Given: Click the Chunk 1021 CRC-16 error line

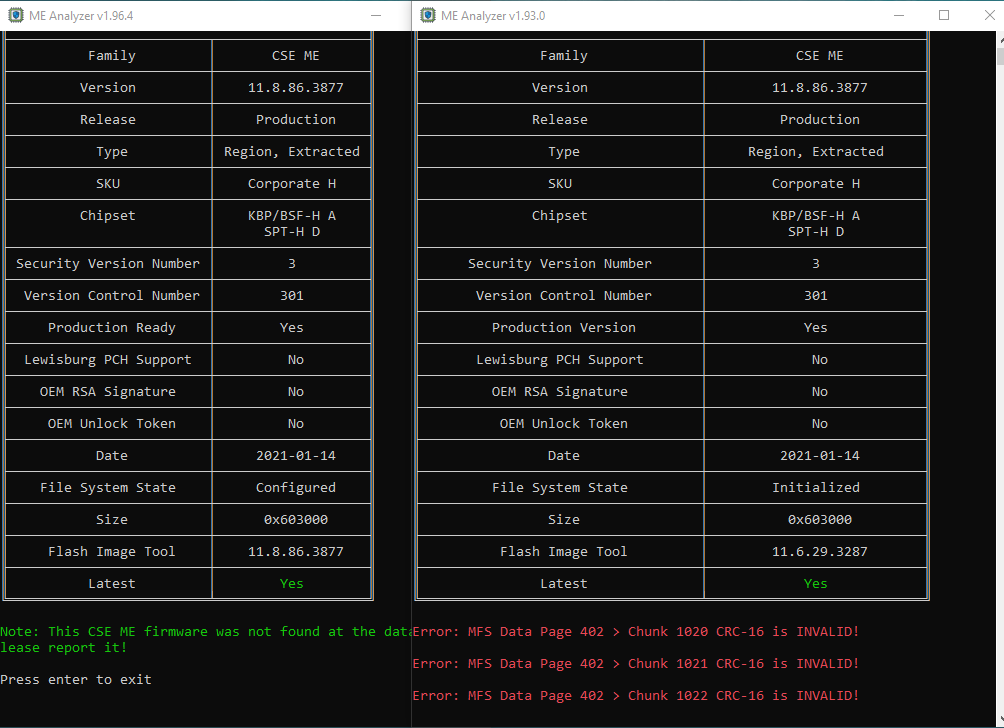Looking at the screenshot, I should [x=635, y=663].
